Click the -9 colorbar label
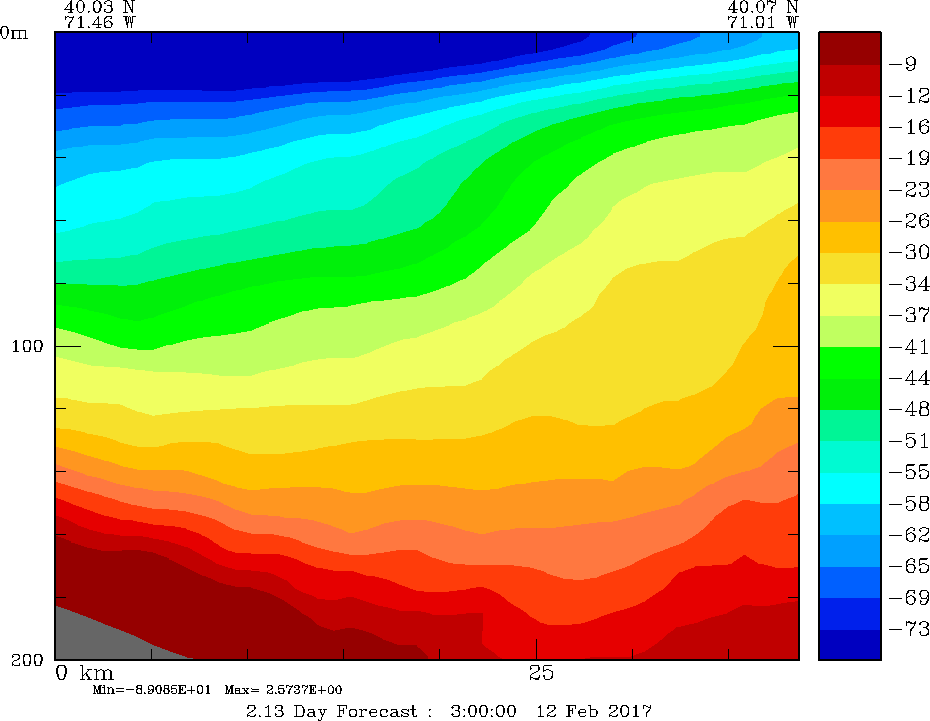This screenshot has height=721, width=930. tap(903, 65)
